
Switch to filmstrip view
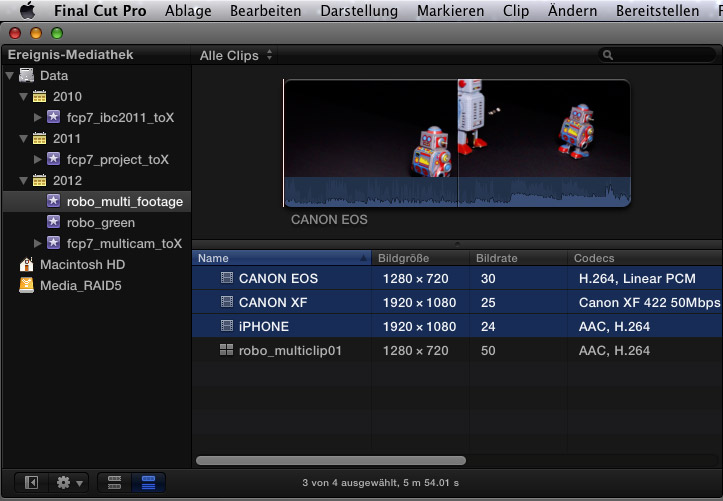(114, 482)
